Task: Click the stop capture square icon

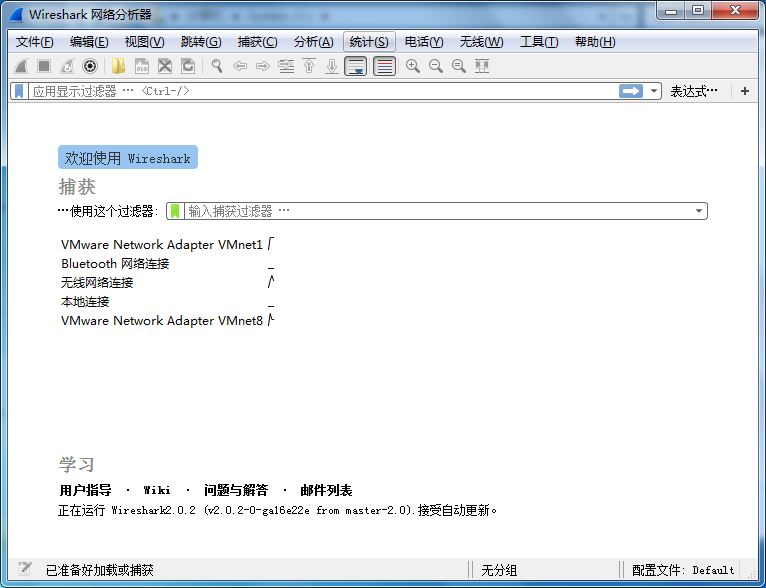Action: [x=44, y=66]
